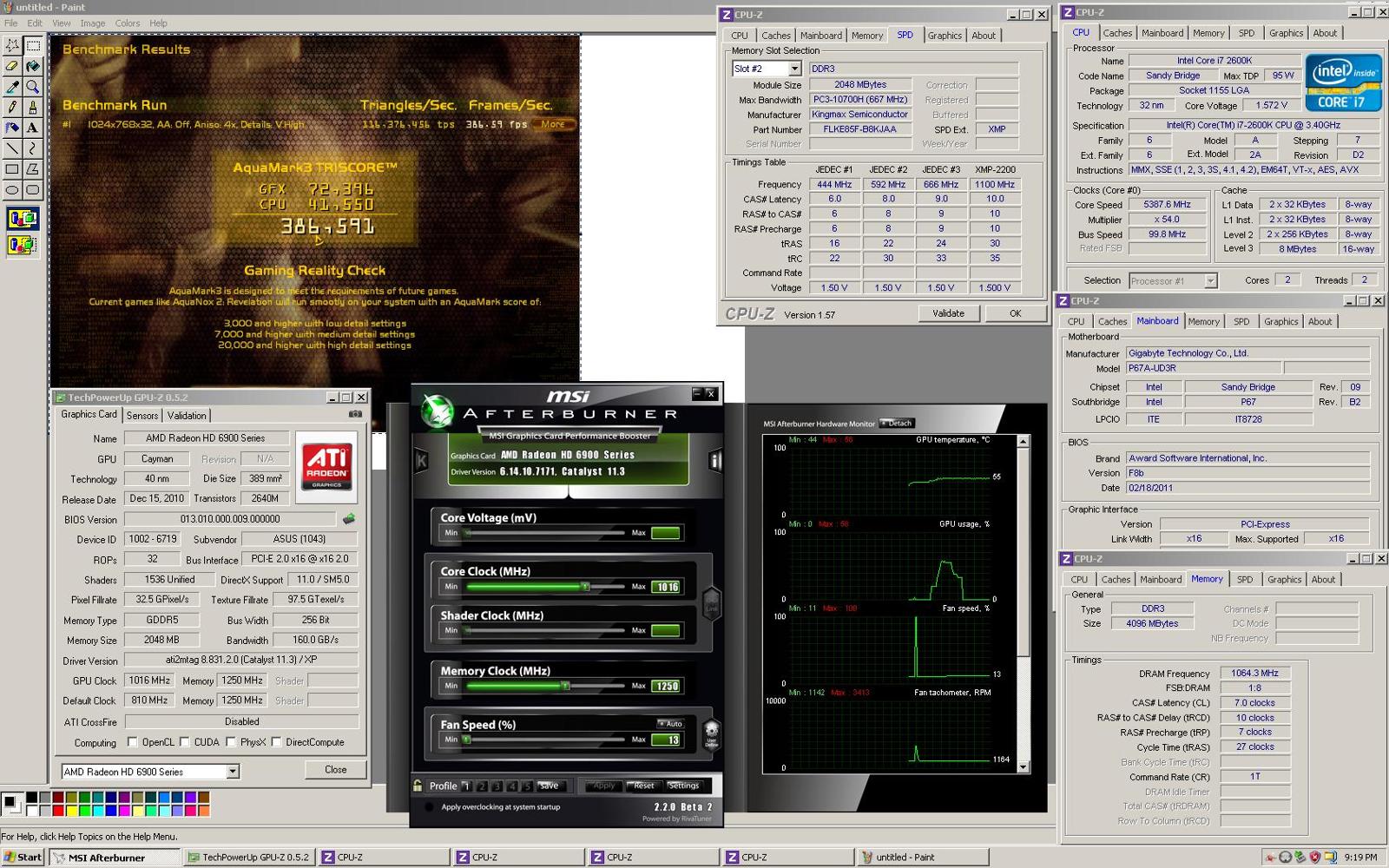
Task: Select Afterburner profile slot 1
Action: coord(466,786)
